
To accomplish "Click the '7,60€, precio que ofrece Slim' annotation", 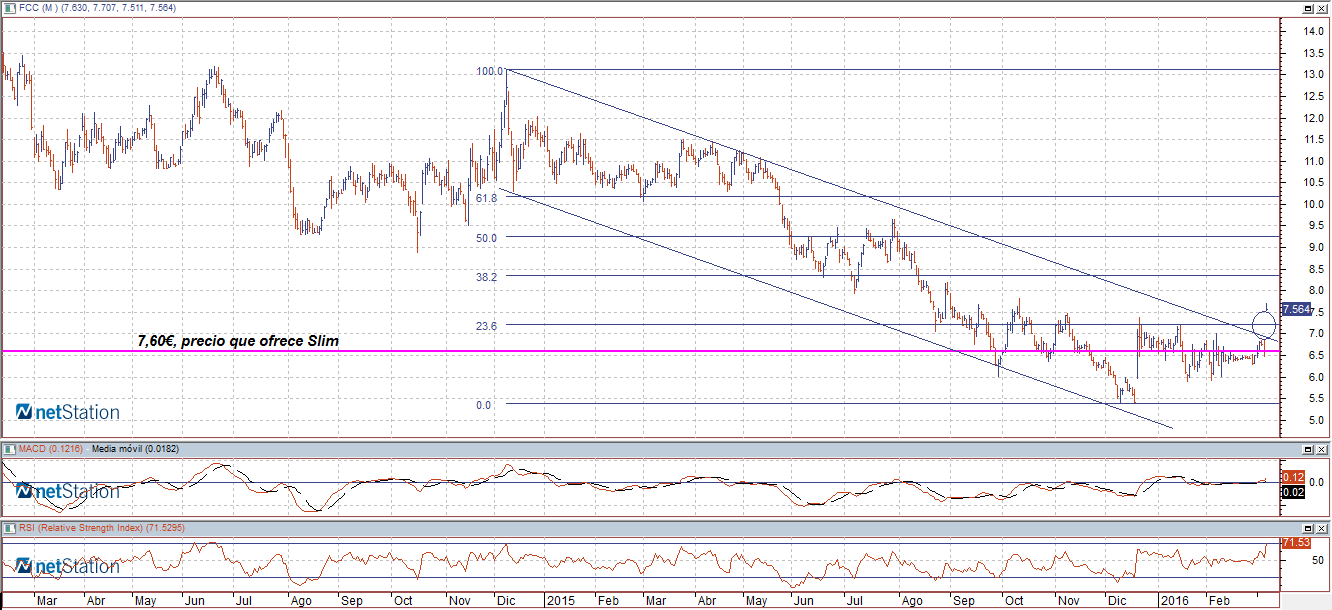I will (238, 341).
